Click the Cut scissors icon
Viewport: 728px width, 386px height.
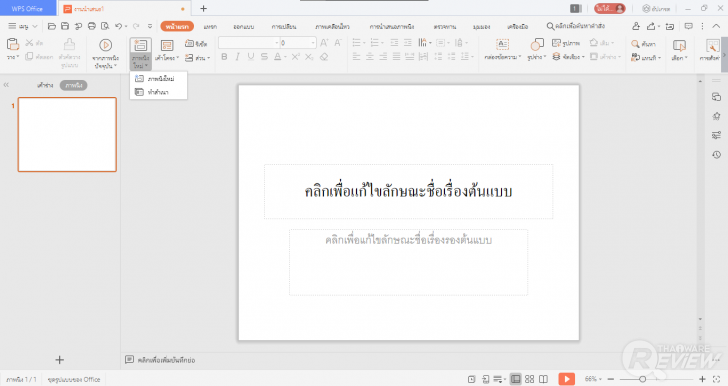pos(29,43)
